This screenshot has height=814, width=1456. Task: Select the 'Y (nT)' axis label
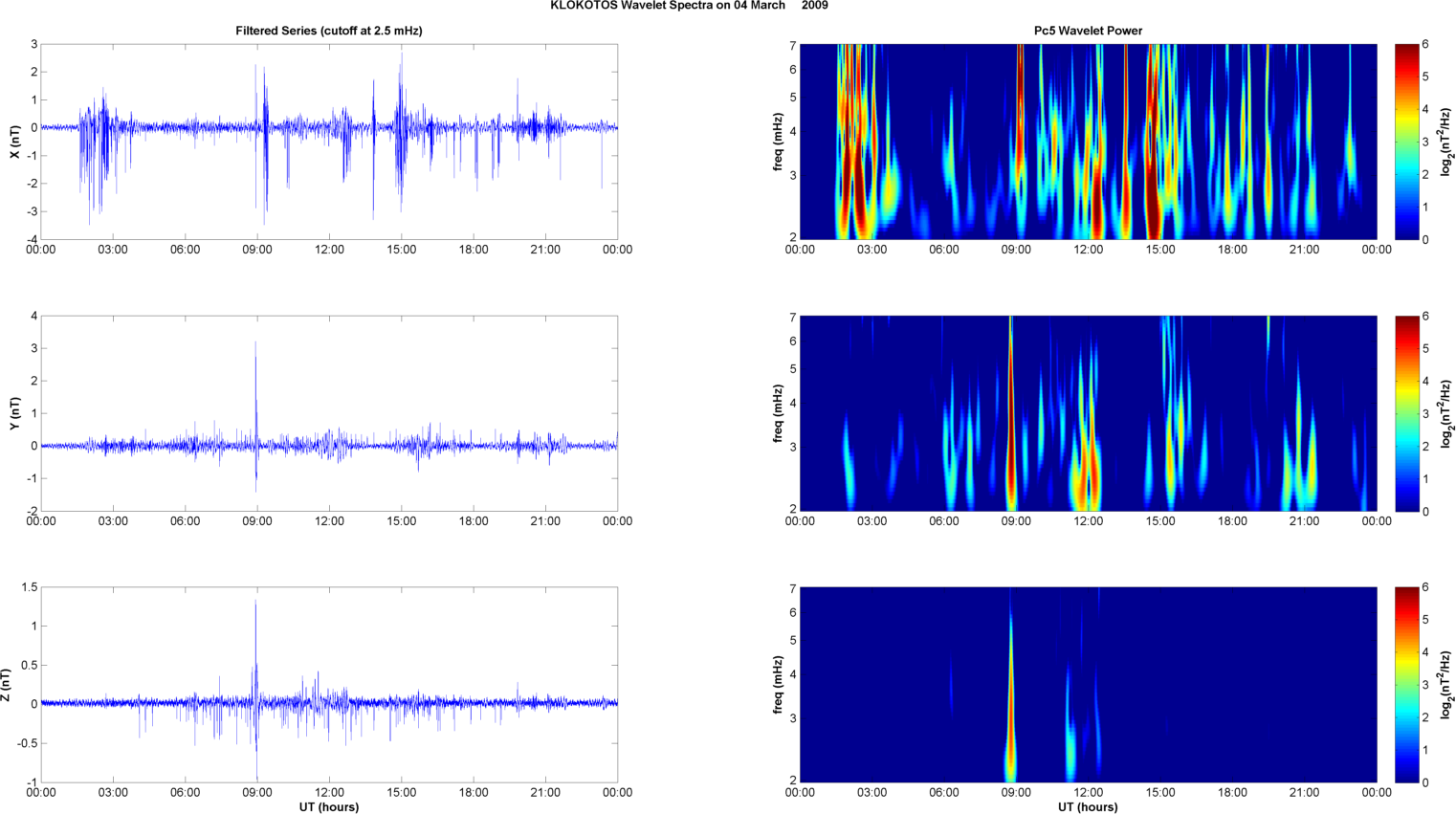click(x=14, y=413)
